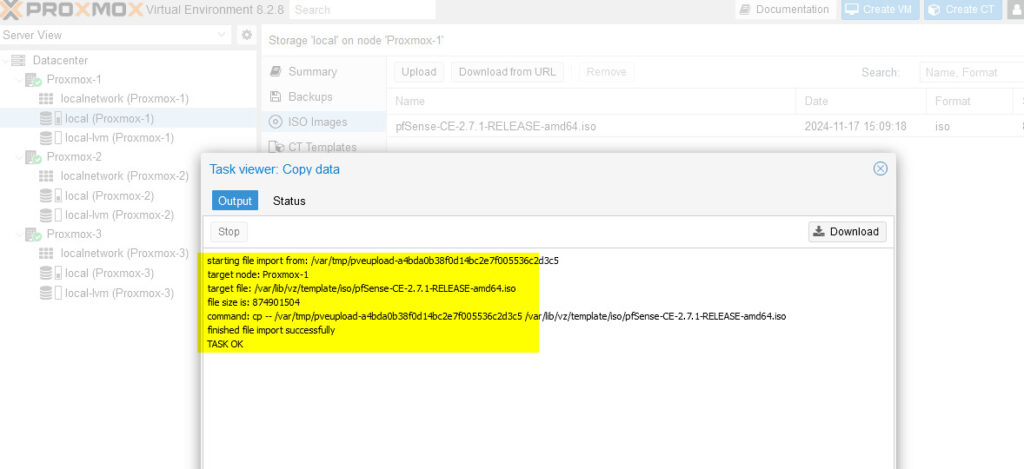The height and width of the screenshot is (469, 1024).
Task: Open the Backups panel
Action: pos(323,97)
